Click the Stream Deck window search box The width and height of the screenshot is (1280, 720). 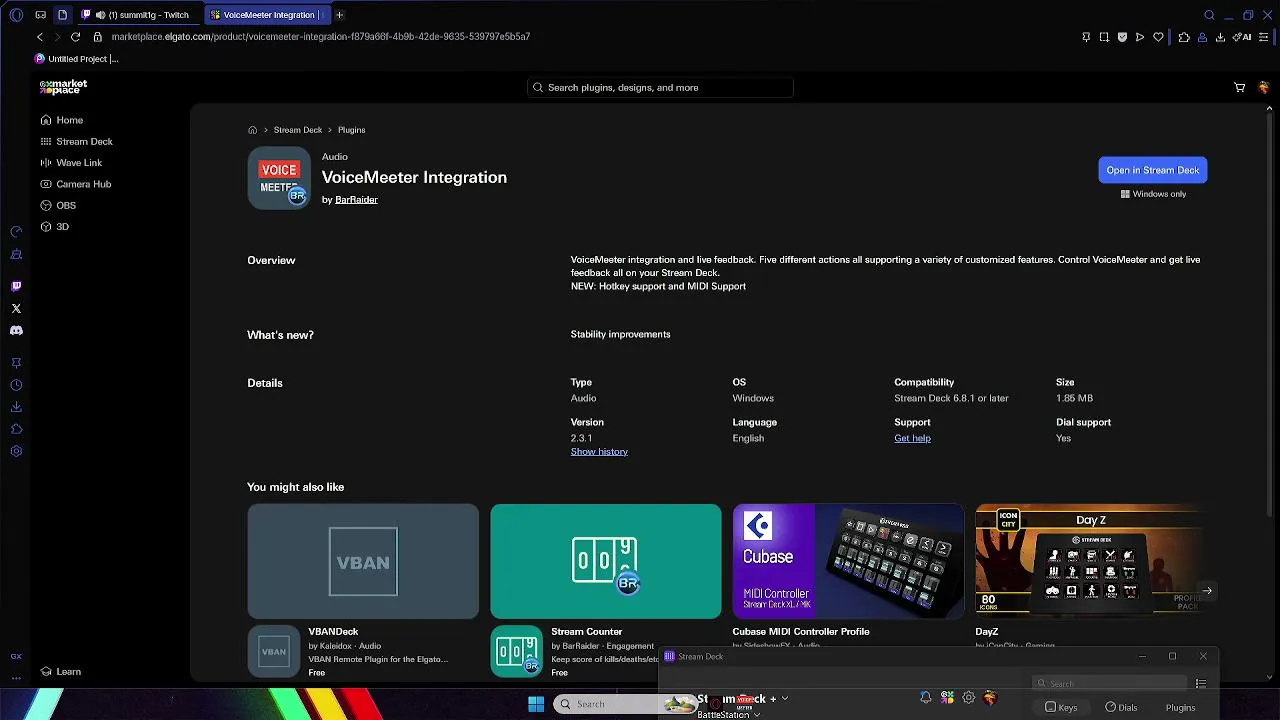point(1109,684)
